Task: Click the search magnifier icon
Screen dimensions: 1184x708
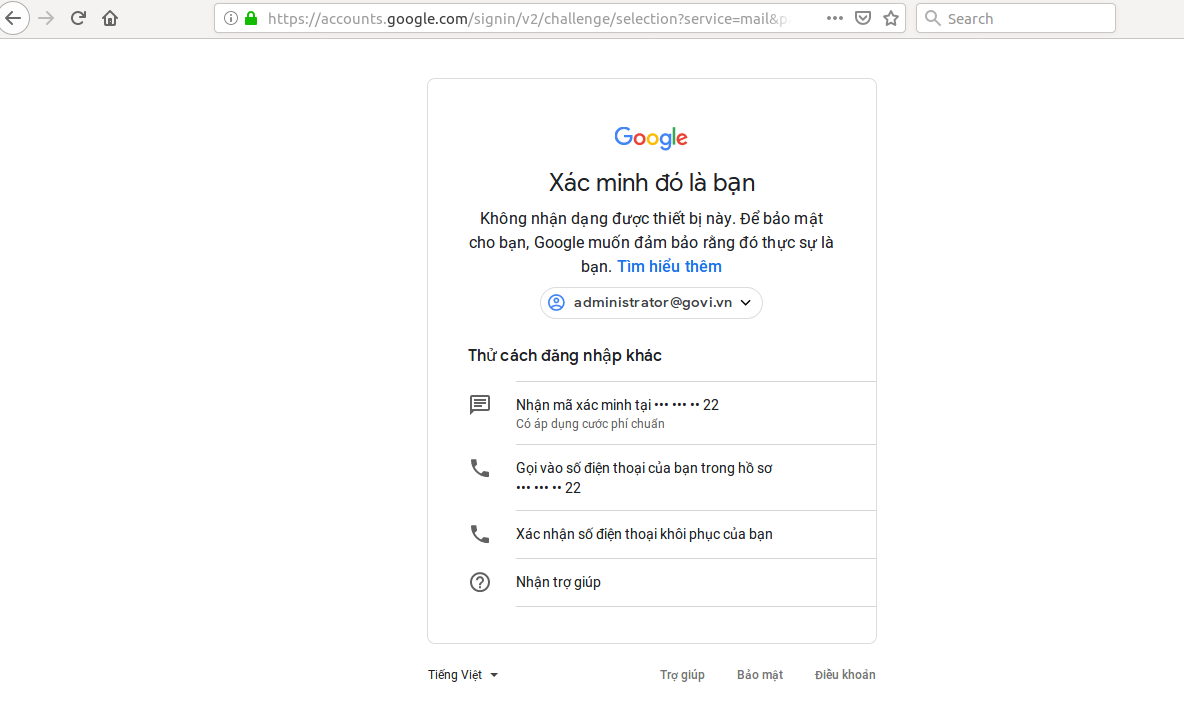Action: tap(933, 18)
